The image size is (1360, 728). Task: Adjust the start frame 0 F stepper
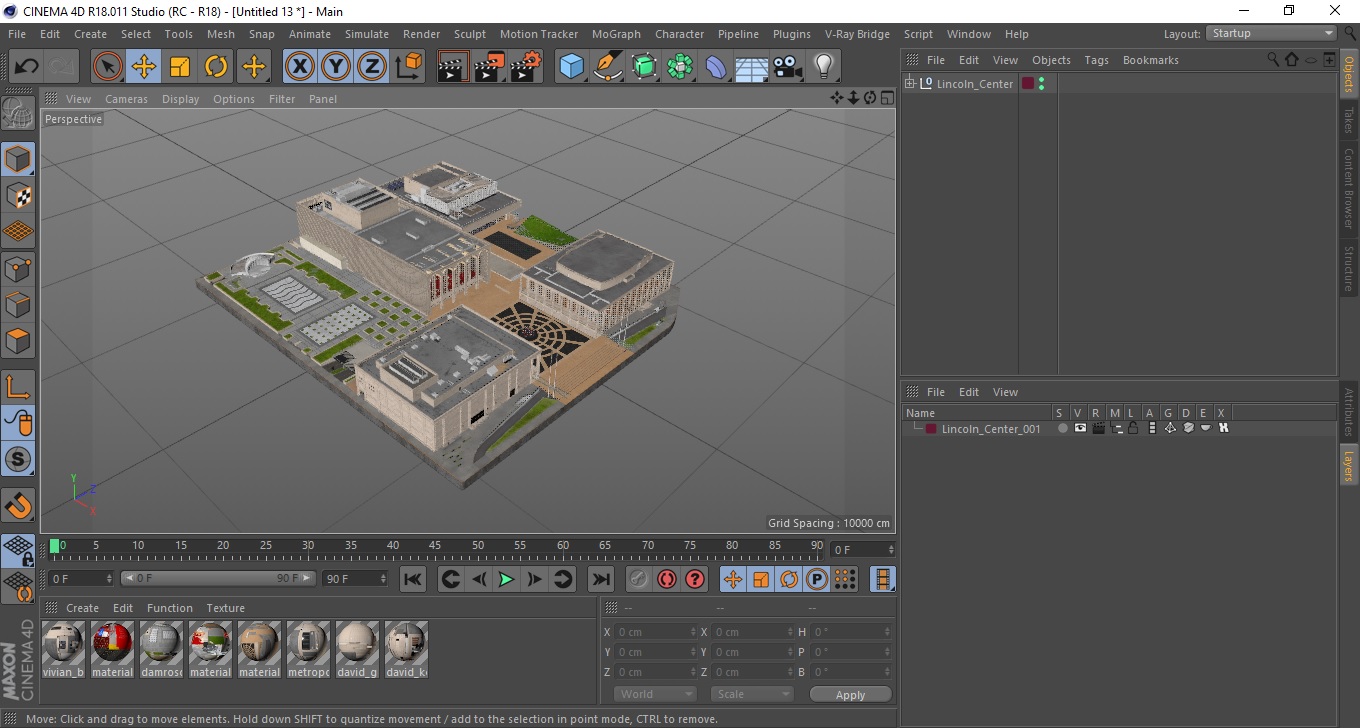pyautogui.click(x=109, y=579)
